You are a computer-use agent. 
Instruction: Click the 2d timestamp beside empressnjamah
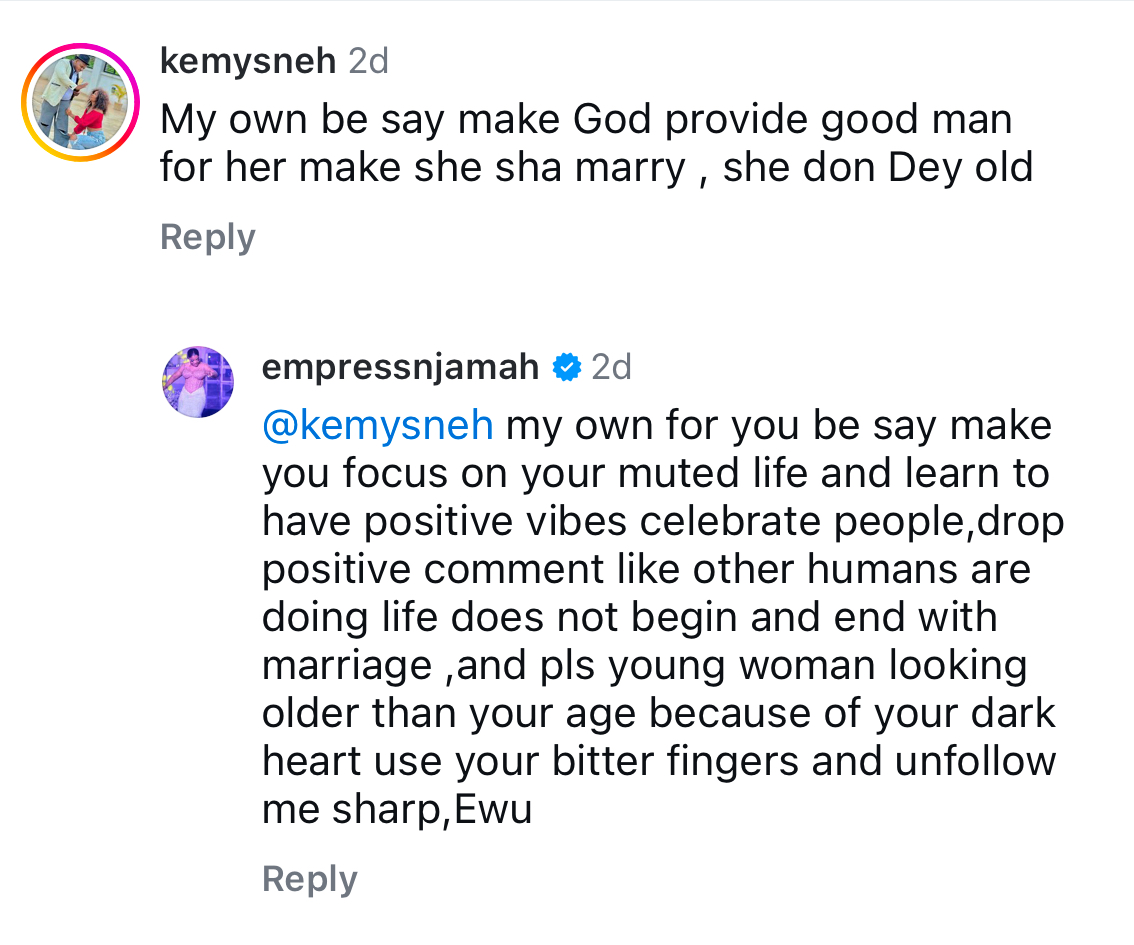pos(611,368)
